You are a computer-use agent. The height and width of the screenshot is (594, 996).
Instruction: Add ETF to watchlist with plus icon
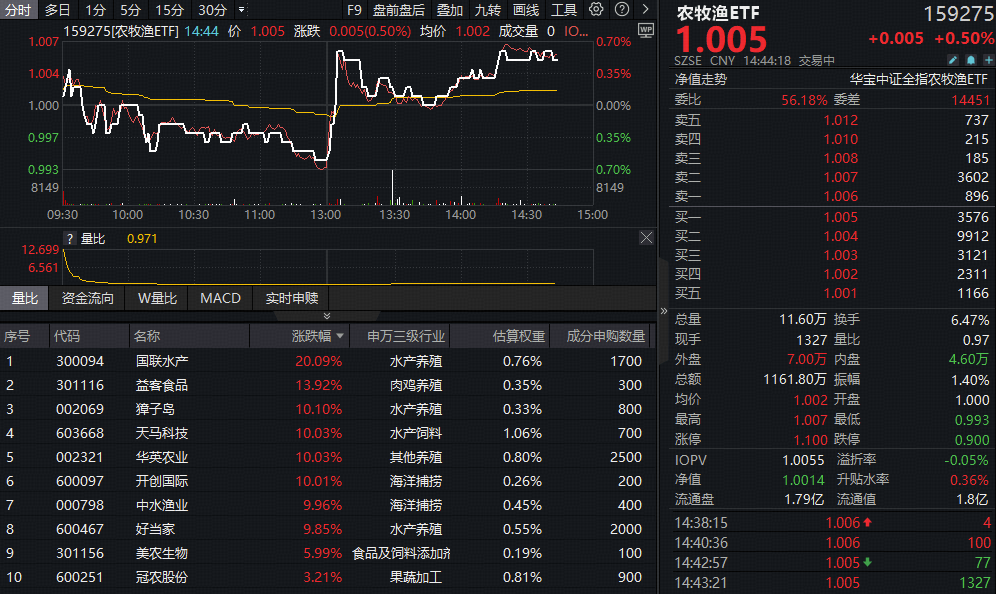tap(988, 60)
